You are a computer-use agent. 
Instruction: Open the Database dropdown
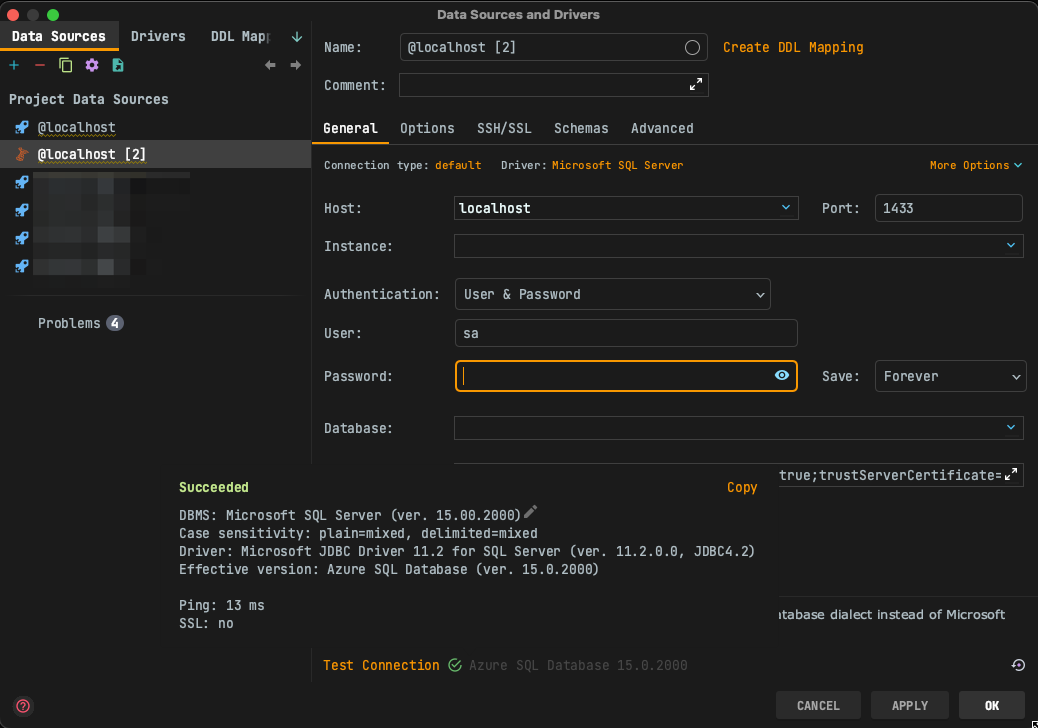[738, 428]
